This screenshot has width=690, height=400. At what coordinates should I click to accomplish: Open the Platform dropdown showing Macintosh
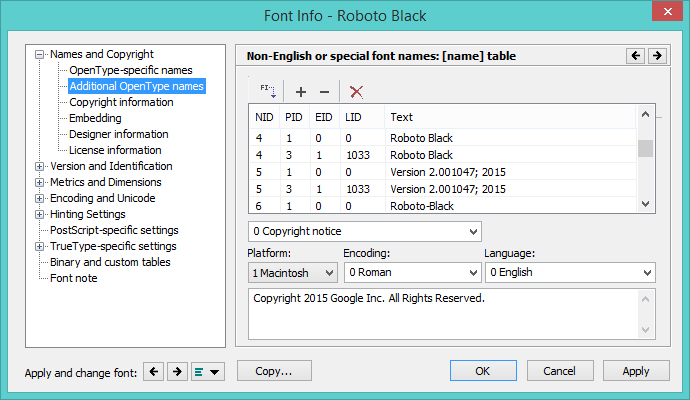tap(292, 272)
